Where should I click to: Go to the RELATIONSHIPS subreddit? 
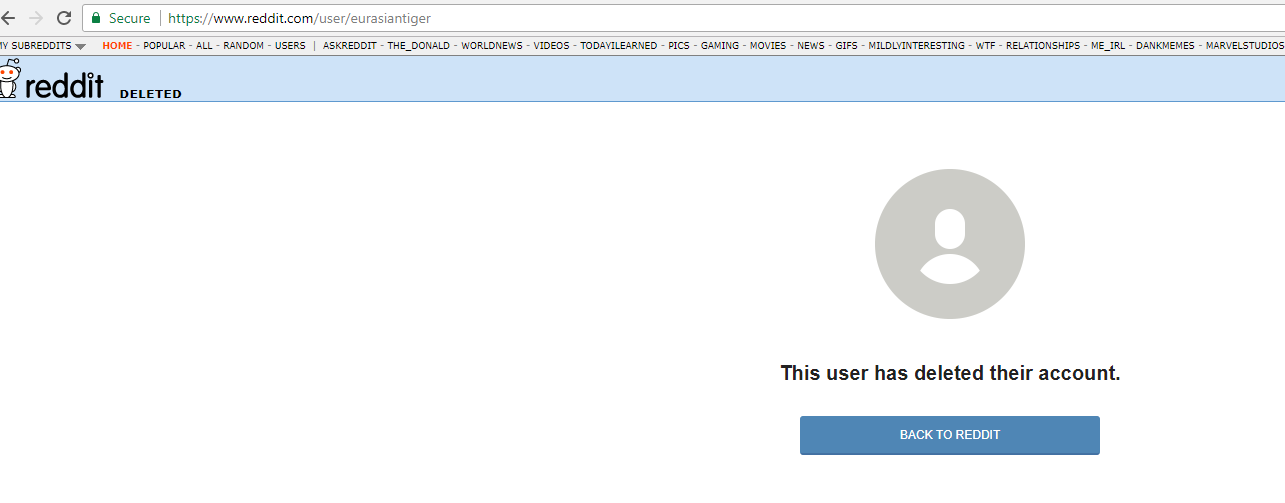[1043, 46]
